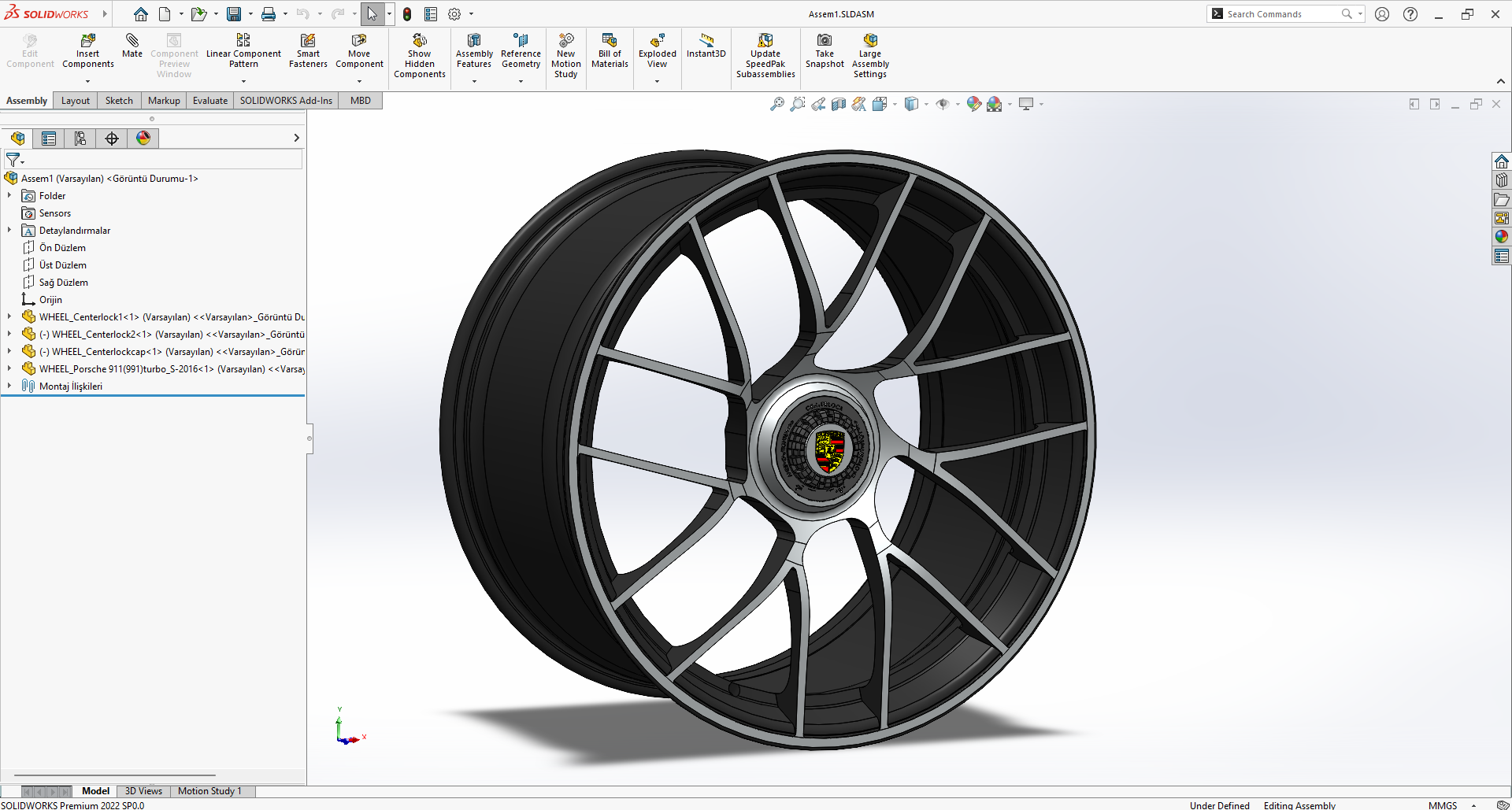
Task: Click the user login account icon
Action: coord(1382,14)
